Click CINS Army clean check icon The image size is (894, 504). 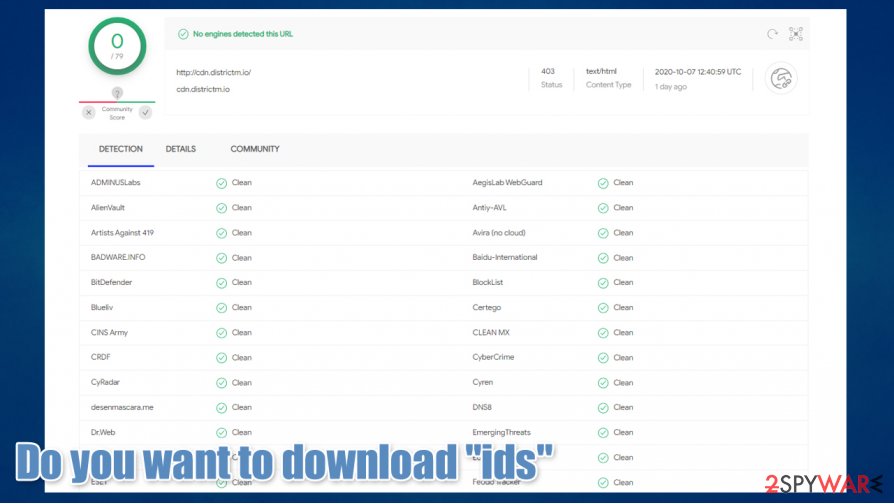pyautogui.click(x=221, y=333)
